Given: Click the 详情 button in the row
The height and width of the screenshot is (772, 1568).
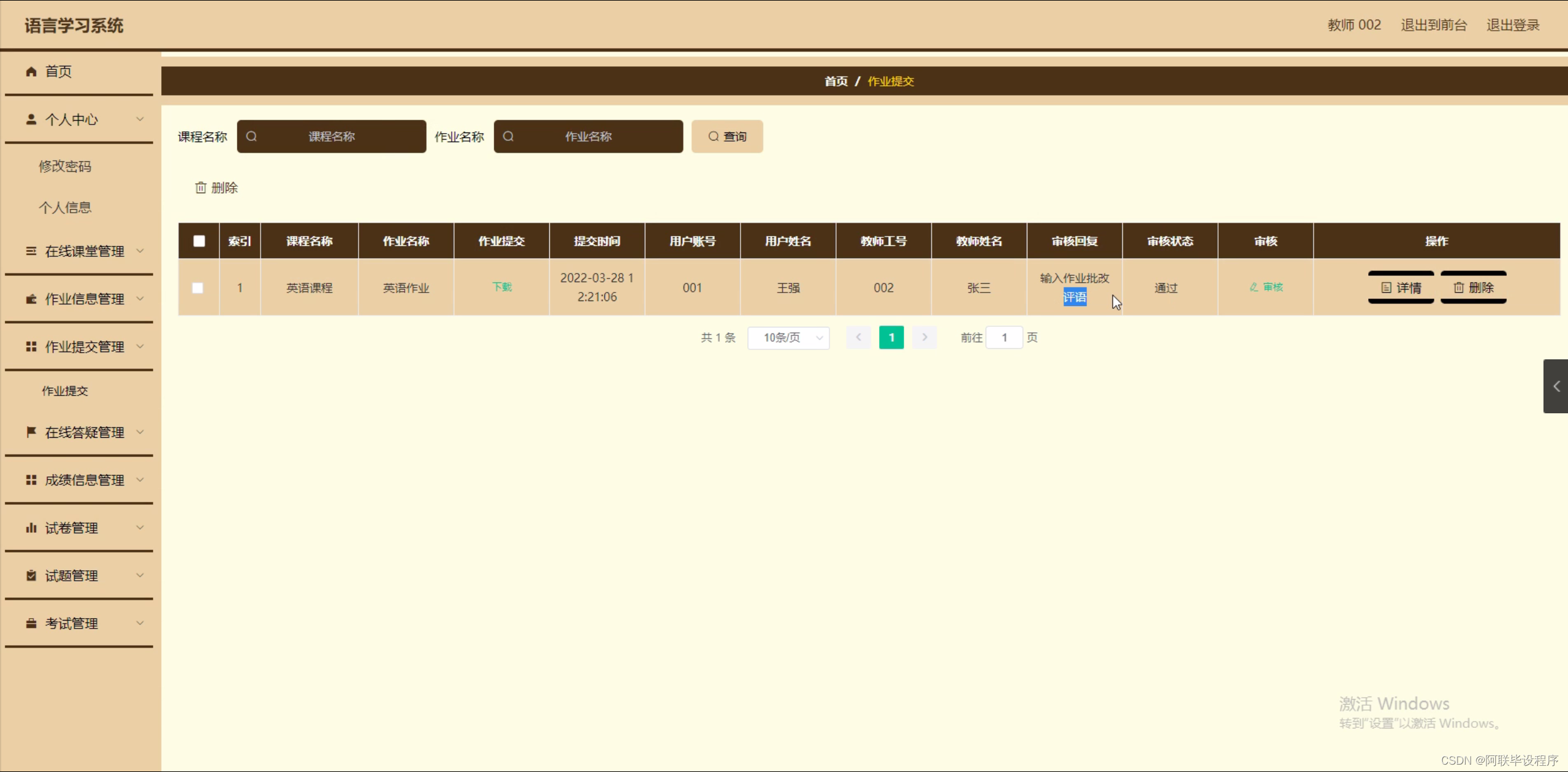Looking at the screenshot, I should pos(1401,288).
